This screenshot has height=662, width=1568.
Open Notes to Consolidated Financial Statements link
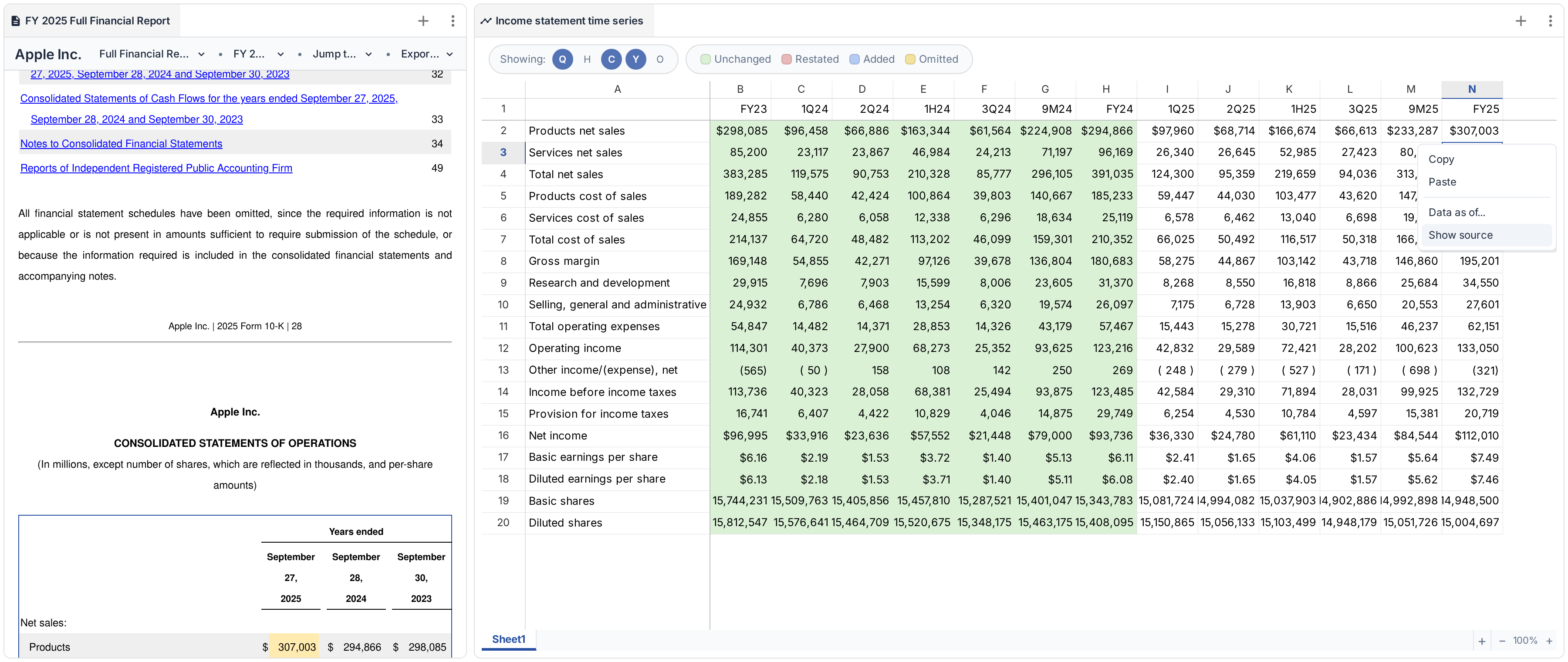coord(121,144)
